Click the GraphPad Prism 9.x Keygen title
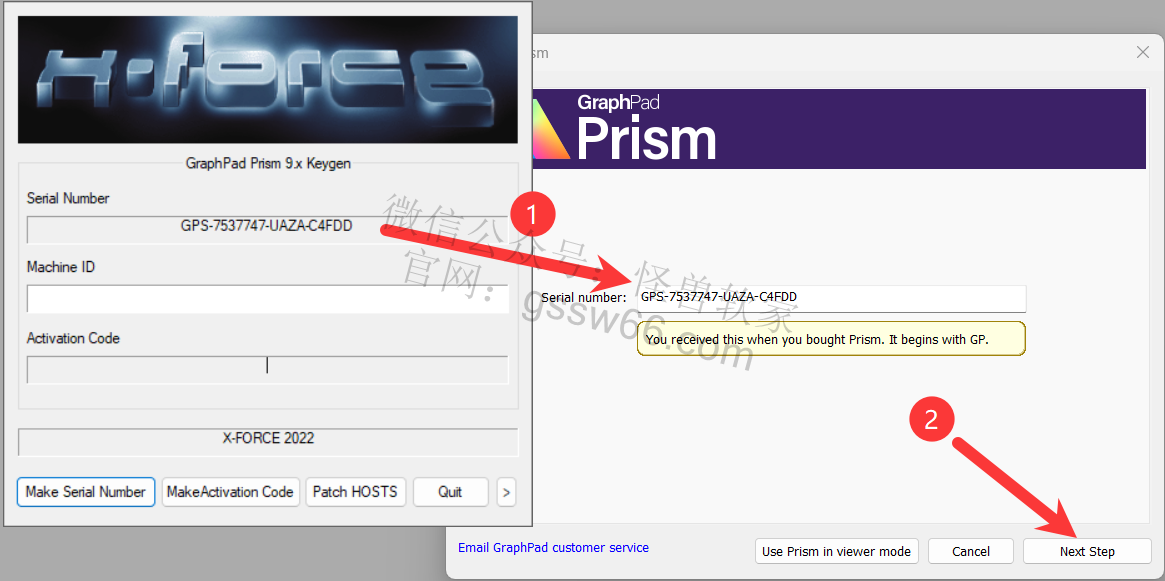 [x=268, y=163]
